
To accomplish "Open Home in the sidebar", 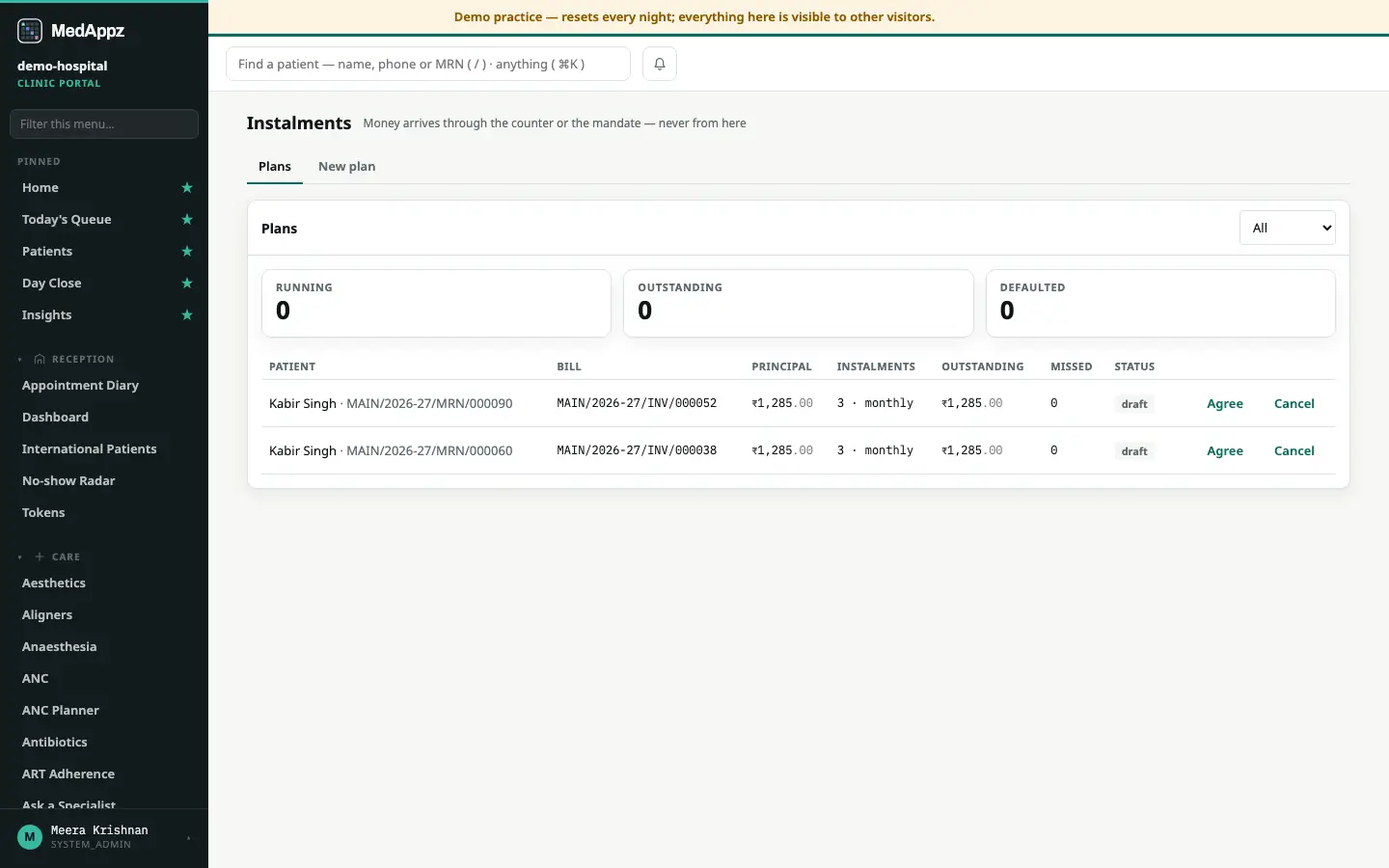I will [41, 188].
